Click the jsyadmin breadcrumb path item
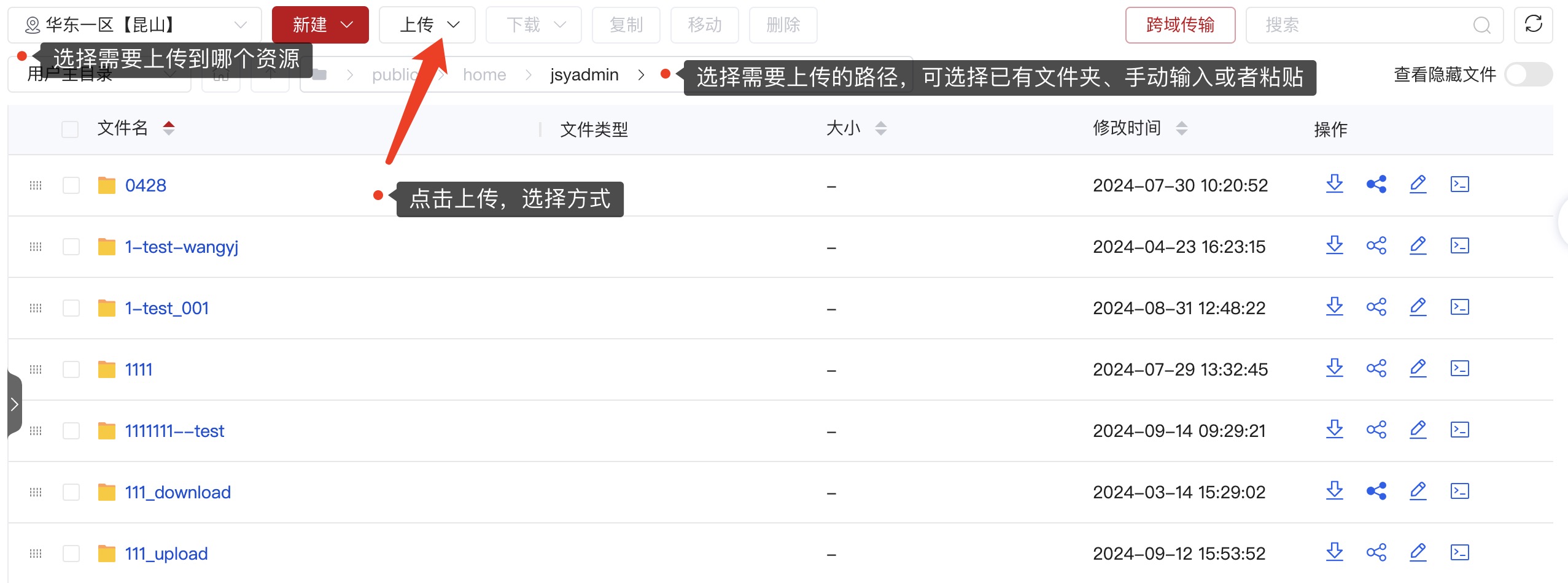This screenshot has width=1568, height=583. coord(584,75)
